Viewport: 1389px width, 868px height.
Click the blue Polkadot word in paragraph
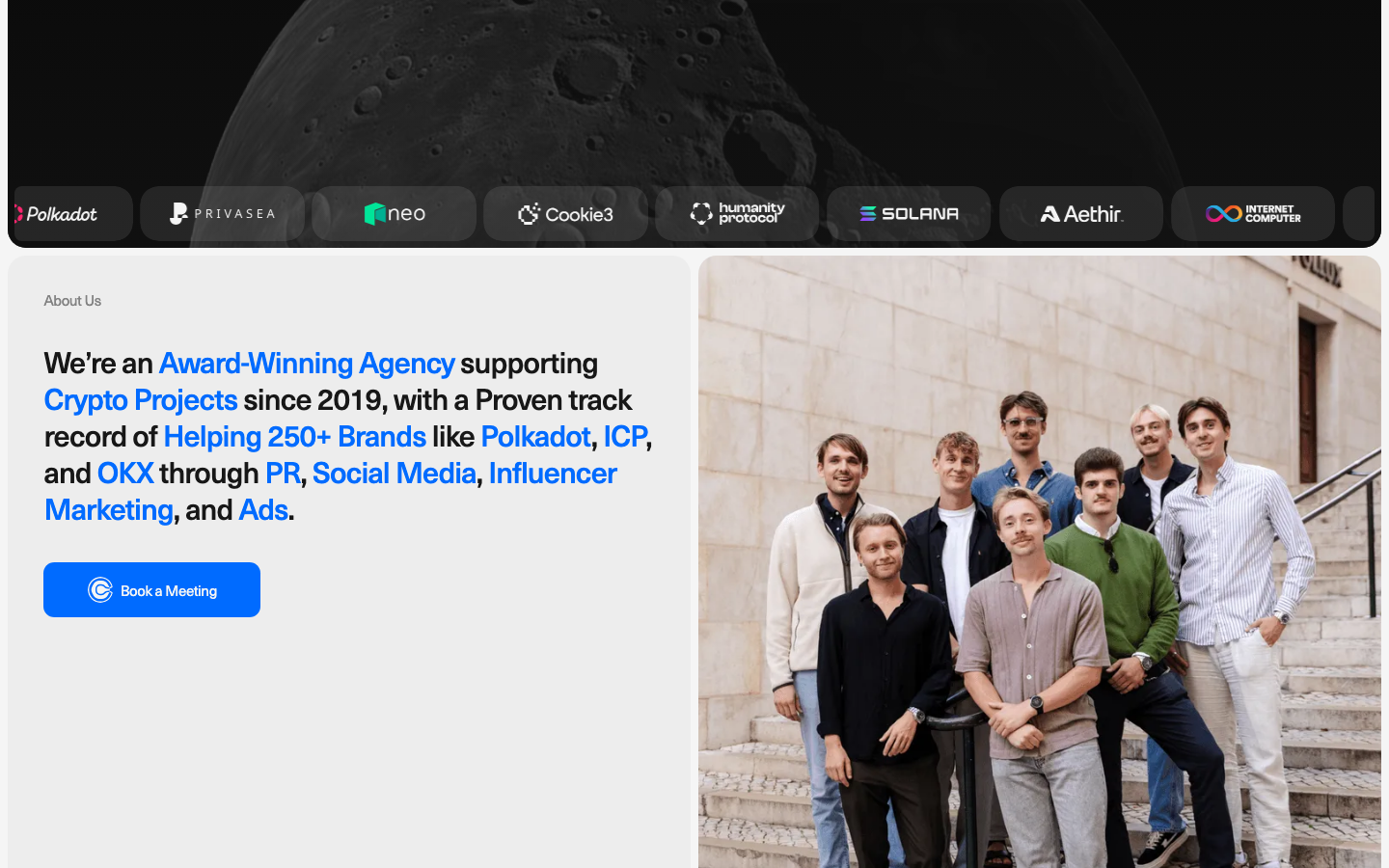[535, 437]
